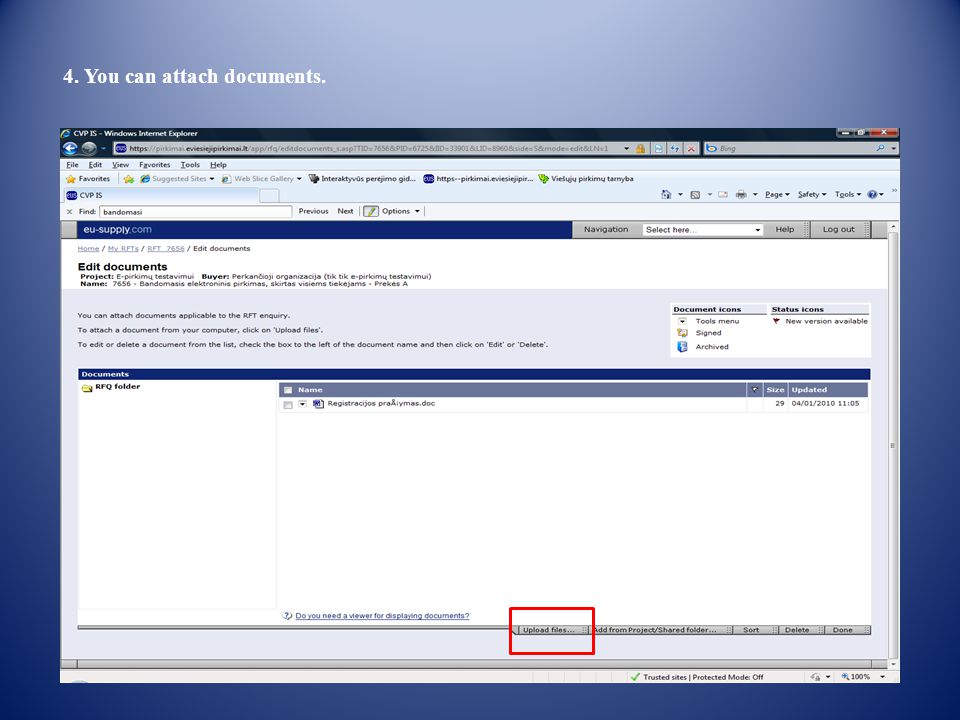Click the browser Forward arrow button

[x=89, y=148]
